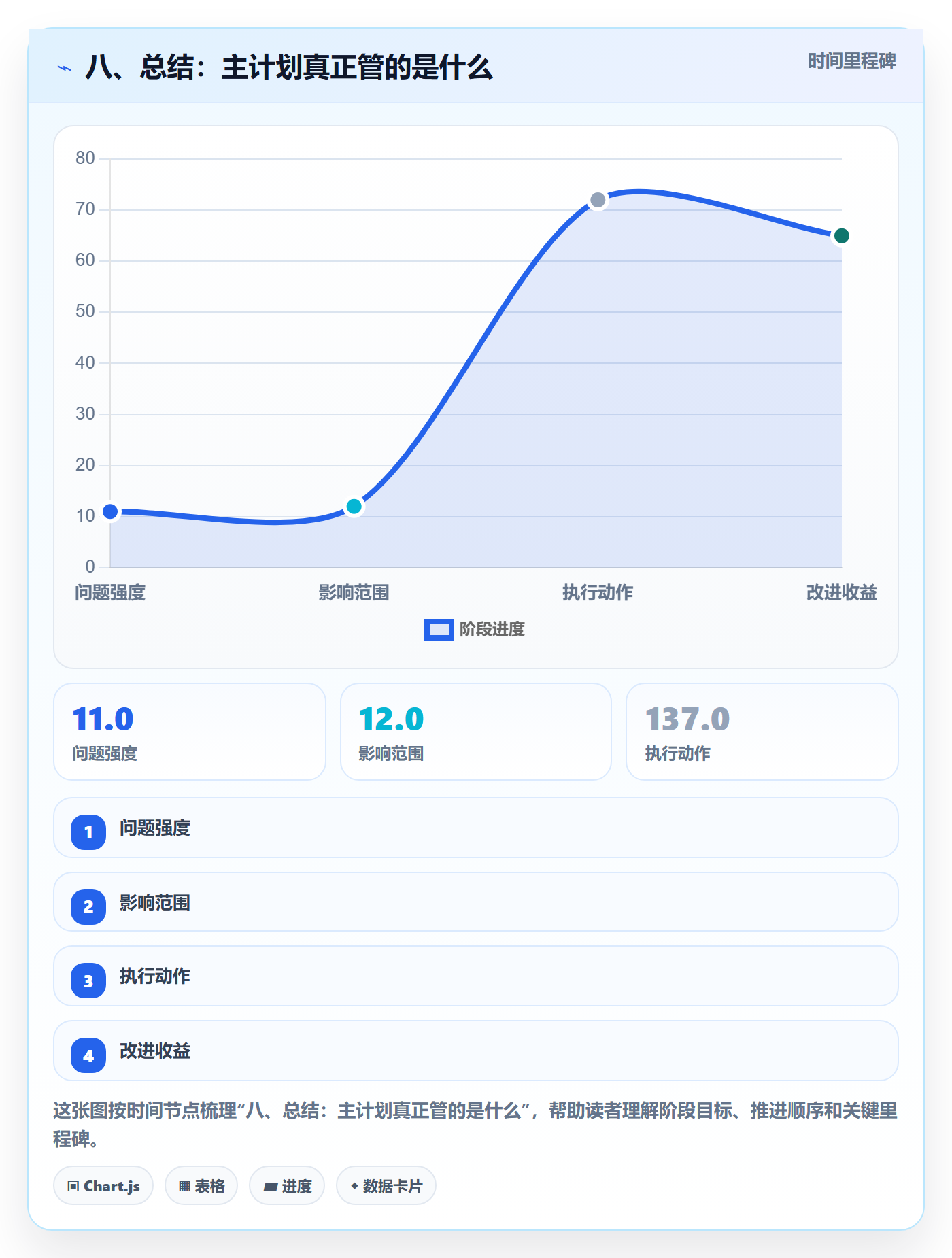The image size is (952, 1258).
Task: Click the 问题强度 text in list row 1
Action: [x=155, y=828]
